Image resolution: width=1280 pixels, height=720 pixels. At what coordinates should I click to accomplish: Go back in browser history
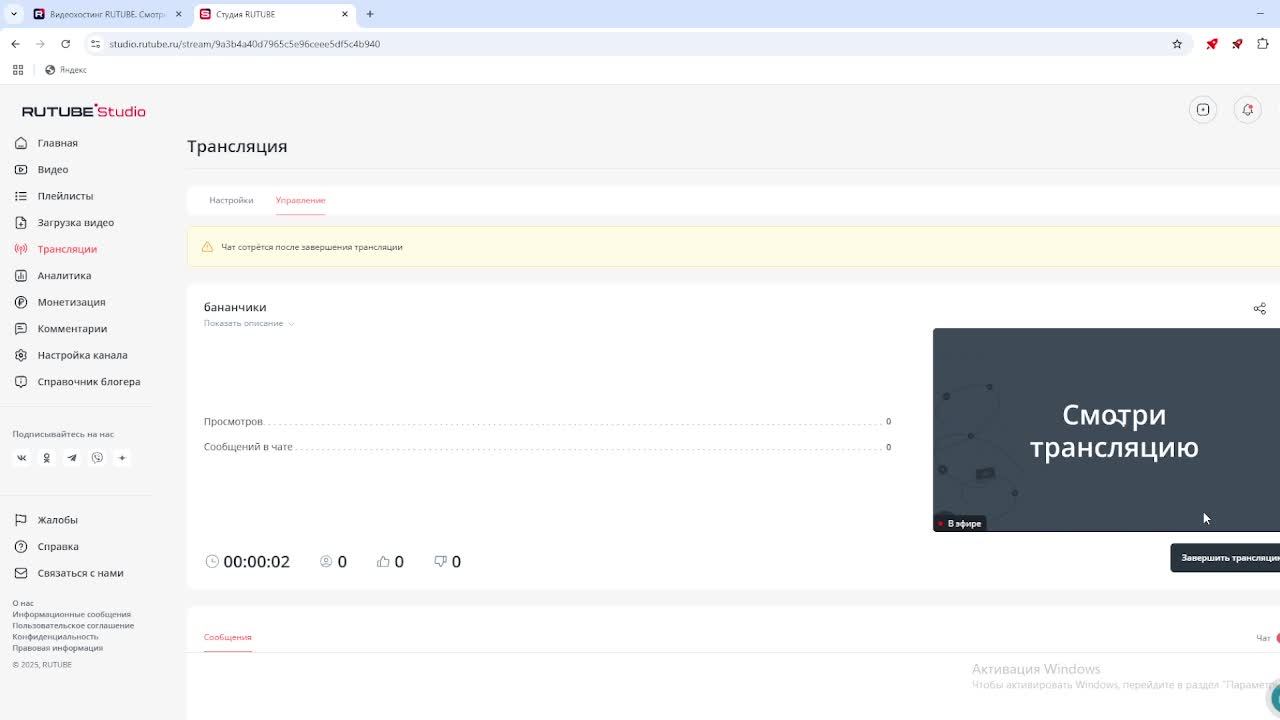tap(15, 44)
